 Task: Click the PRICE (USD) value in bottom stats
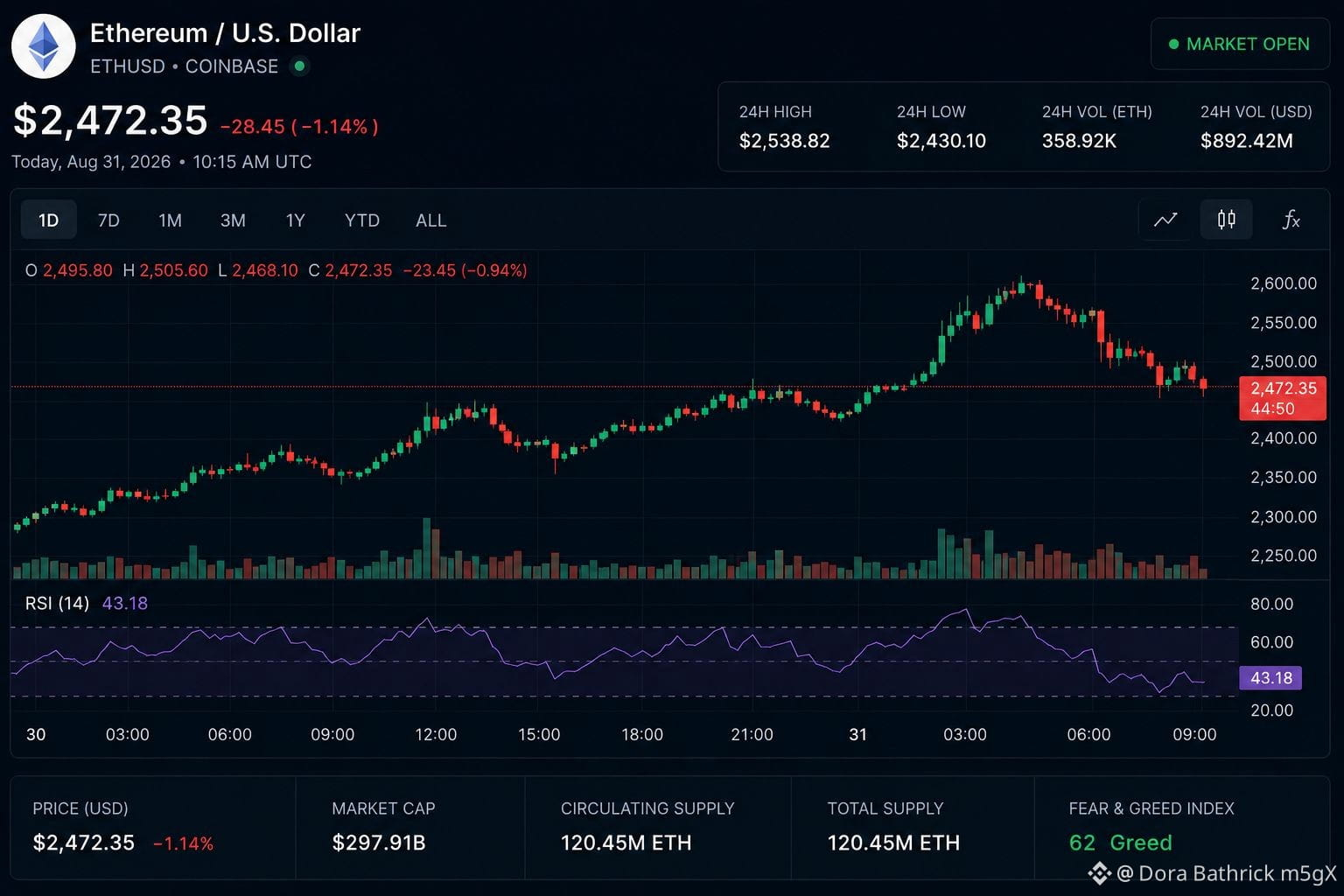click(x=84, y=843)
